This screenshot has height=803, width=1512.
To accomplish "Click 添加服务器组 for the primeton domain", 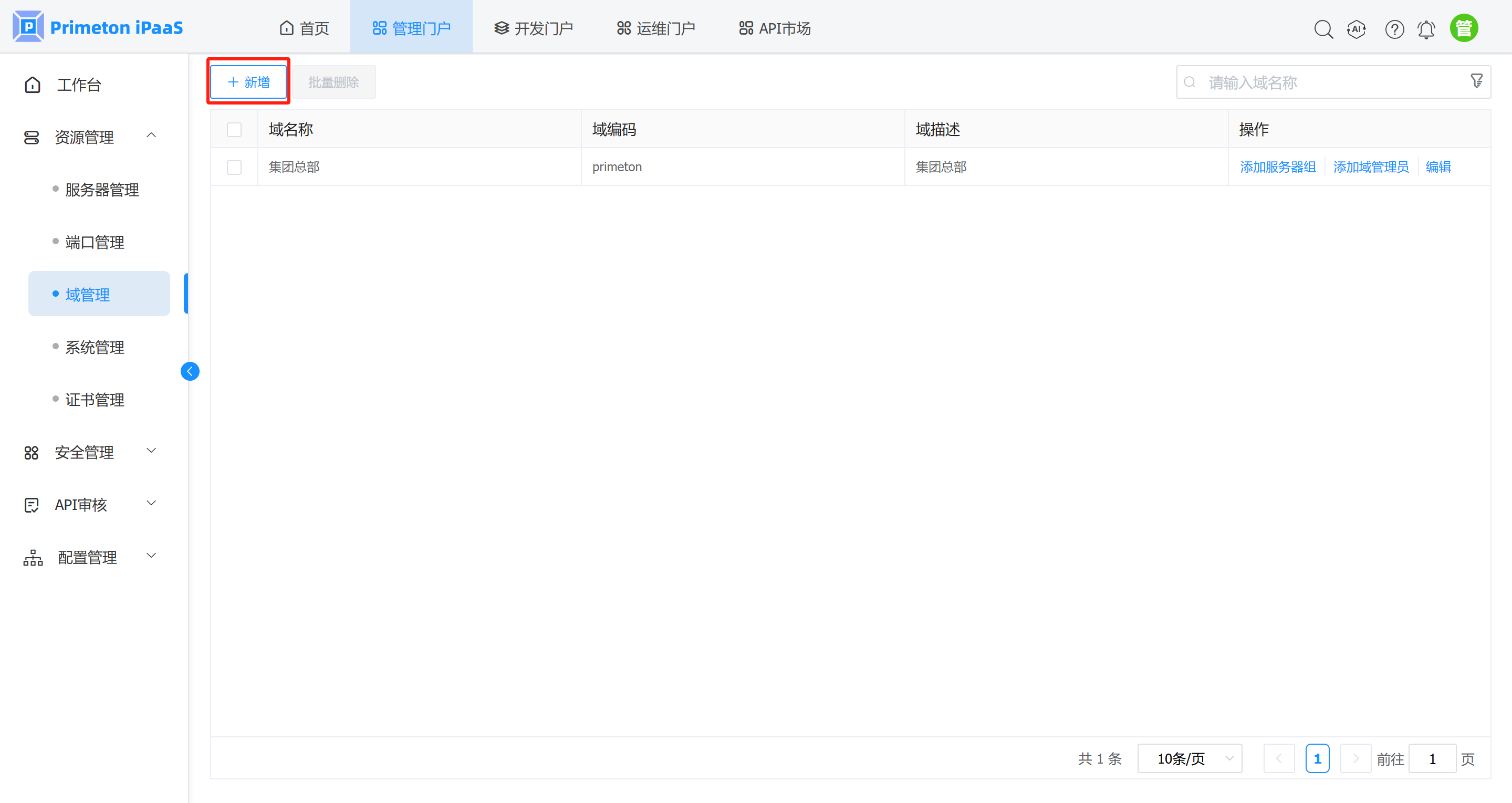I will click(1277, 166).
